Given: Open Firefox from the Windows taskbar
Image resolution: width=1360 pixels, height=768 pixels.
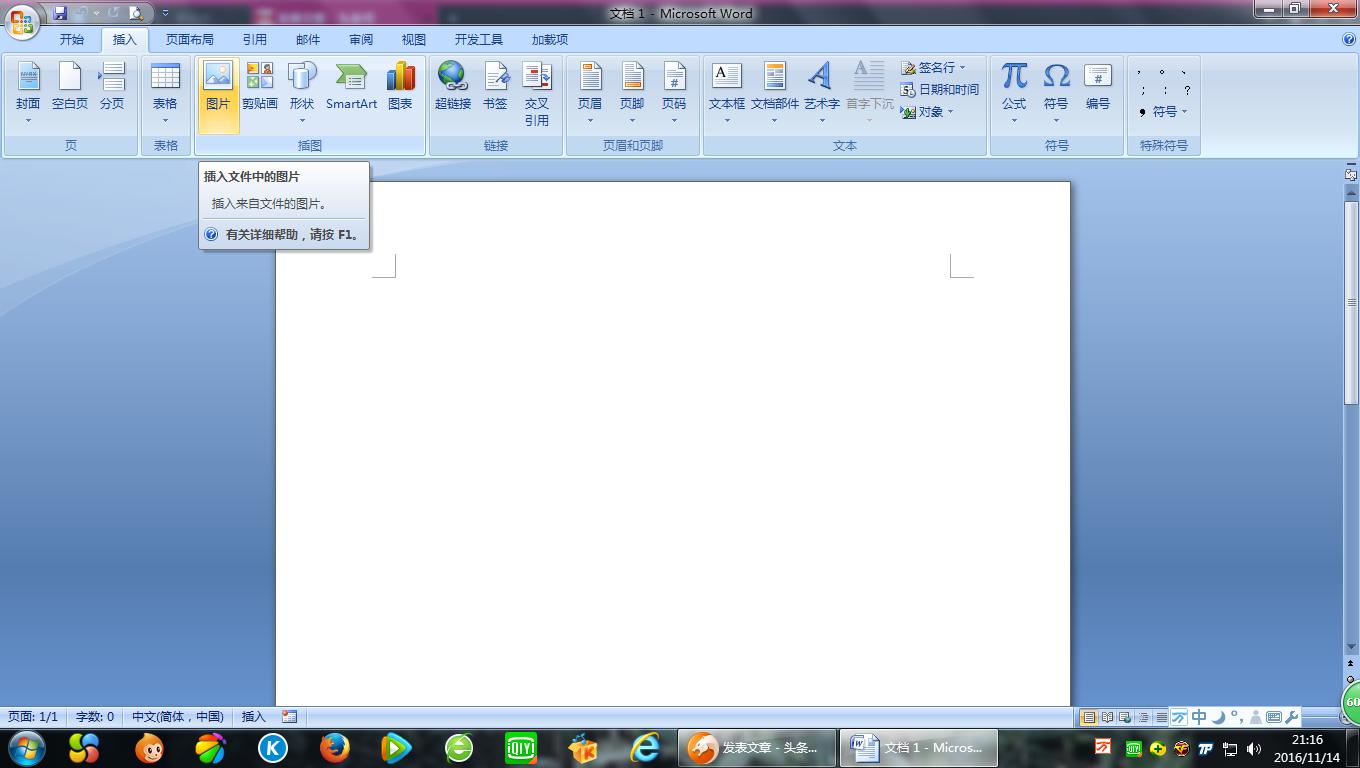Looking at the screenshot, I should pos(335,747).
